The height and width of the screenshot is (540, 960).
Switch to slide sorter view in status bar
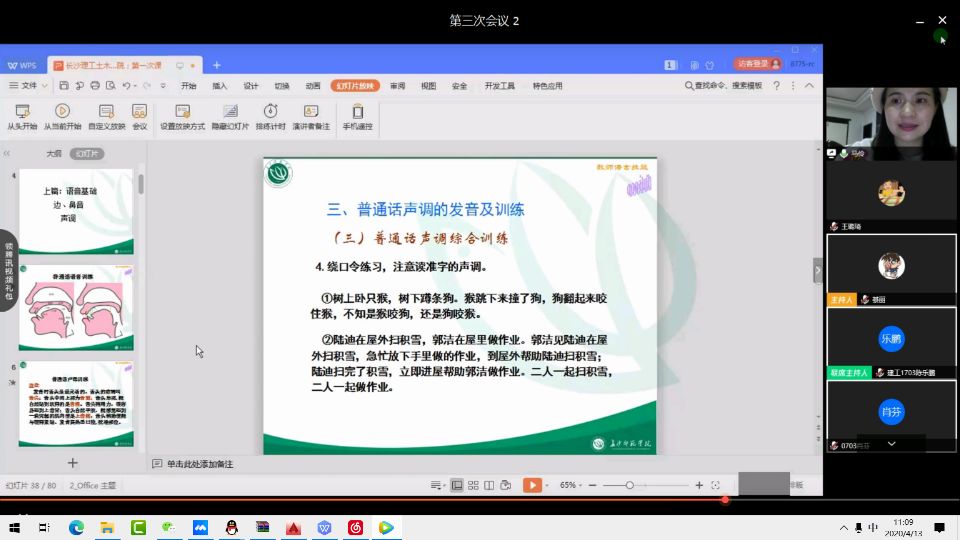click(x=473, y=485)
